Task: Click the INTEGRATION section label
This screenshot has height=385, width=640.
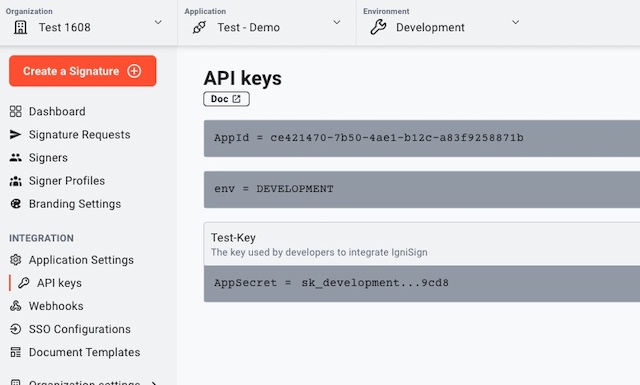Action: point(42,238)
